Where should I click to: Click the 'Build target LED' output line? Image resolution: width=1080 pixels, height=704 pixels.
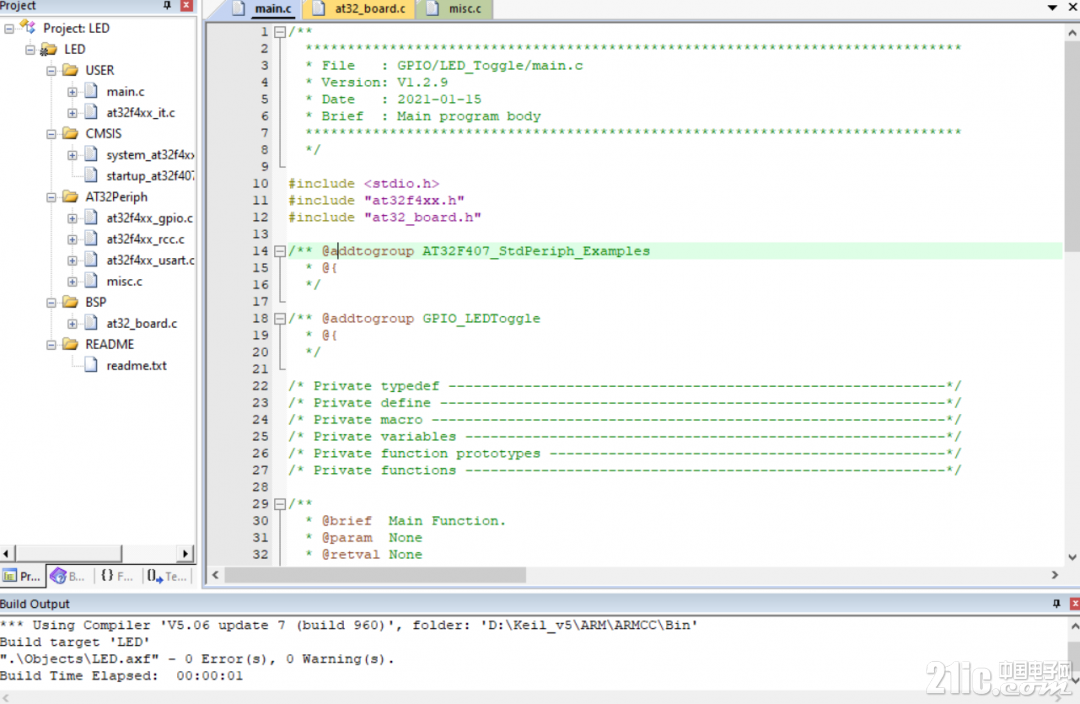pyautogui.click(x=74, y=642)
